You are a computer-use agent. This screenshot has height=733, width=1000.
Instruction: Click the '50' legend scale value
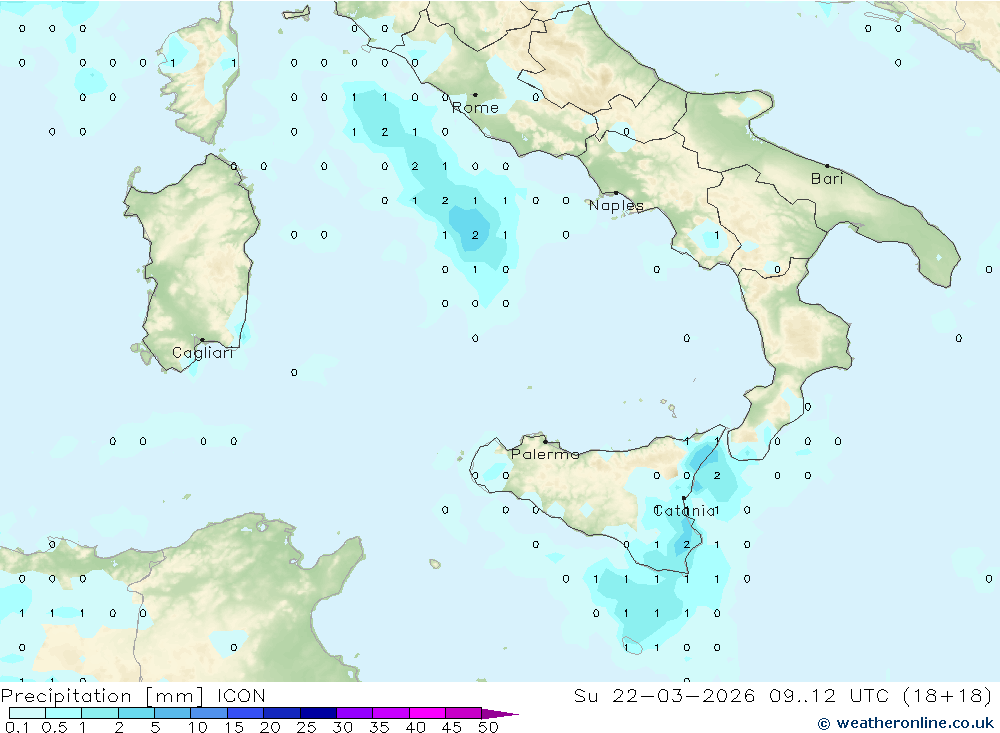tap(488, 727)
